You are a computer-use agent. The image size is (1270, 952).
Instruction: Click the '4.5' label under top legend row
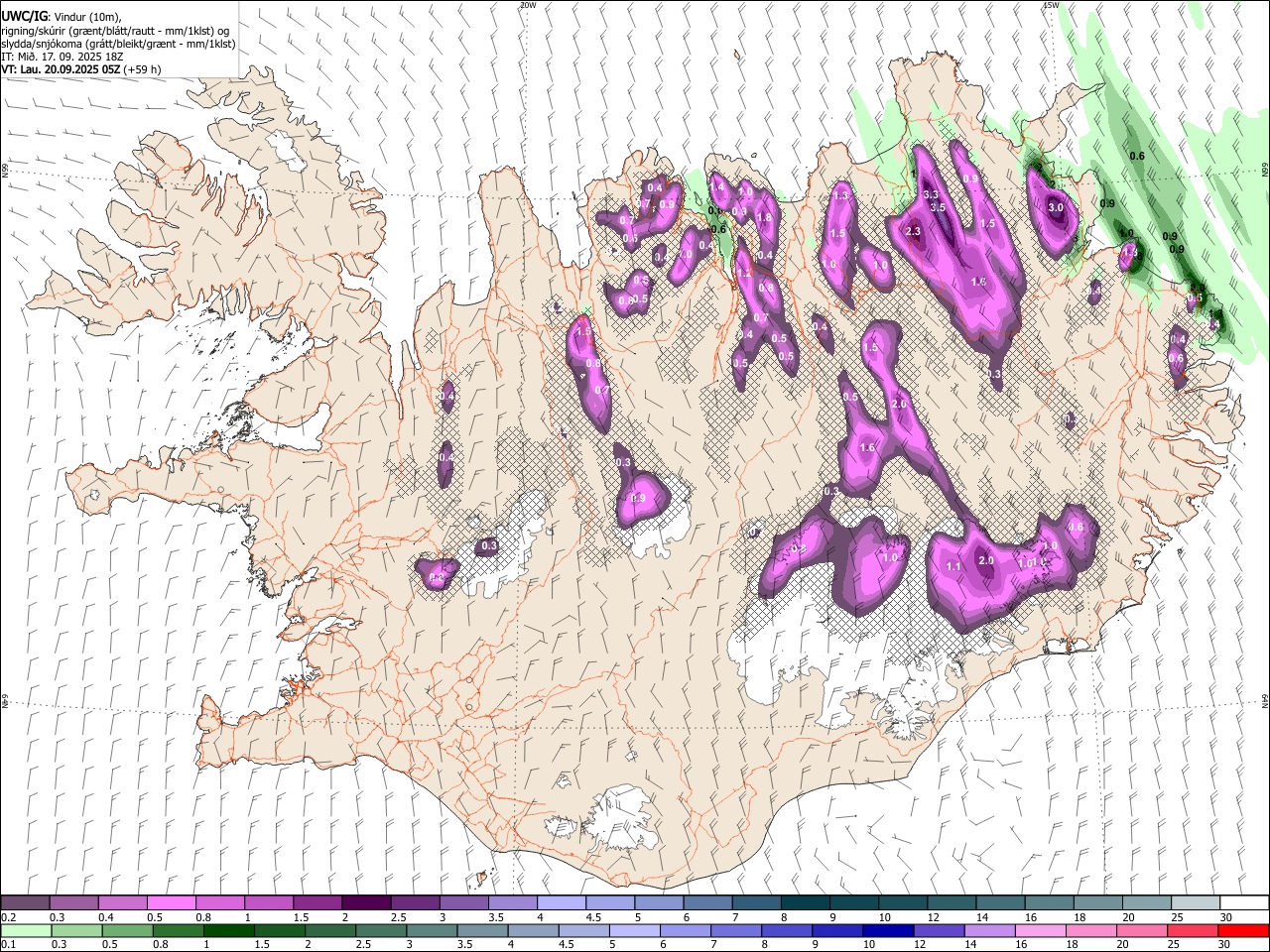click(x=594, y=917)
